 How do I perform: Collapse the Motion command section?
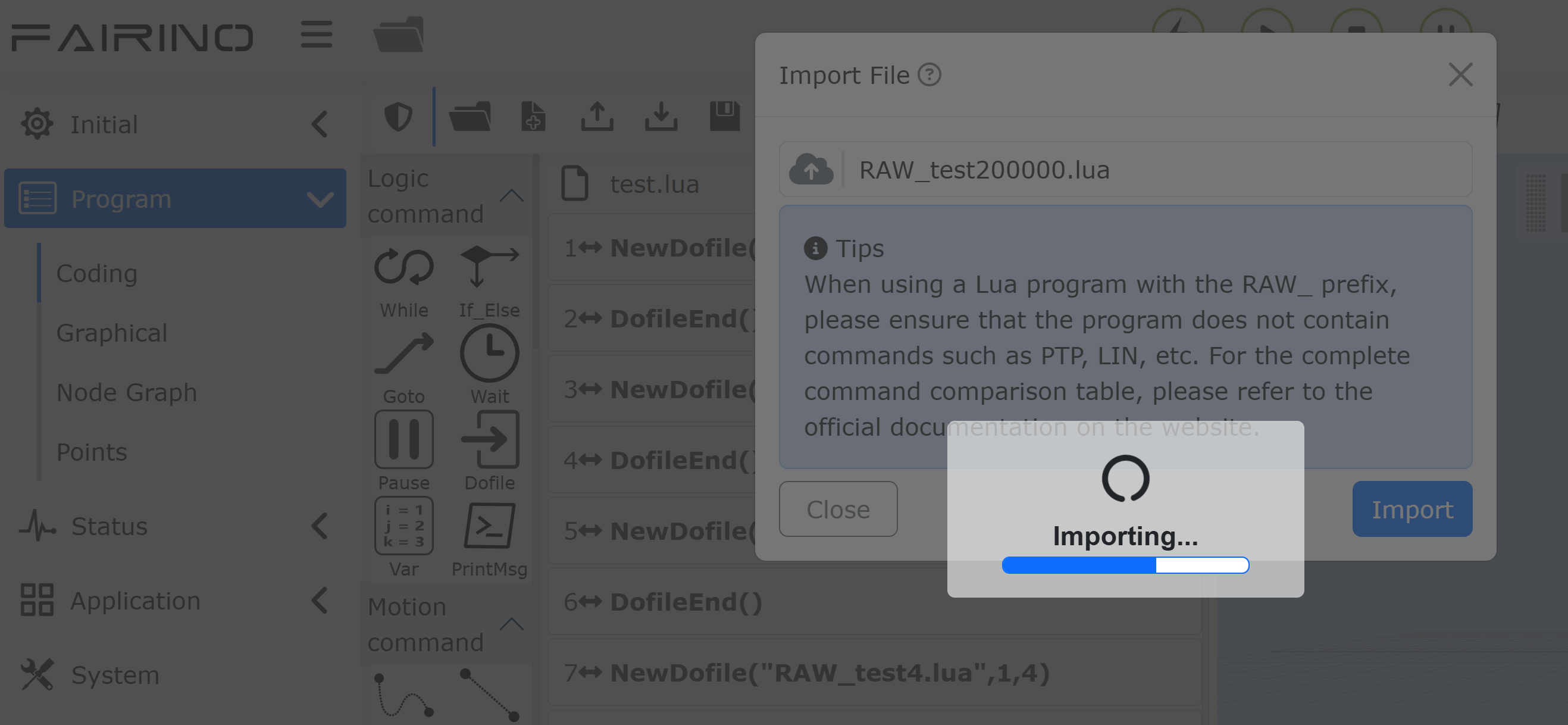point(511,624)
